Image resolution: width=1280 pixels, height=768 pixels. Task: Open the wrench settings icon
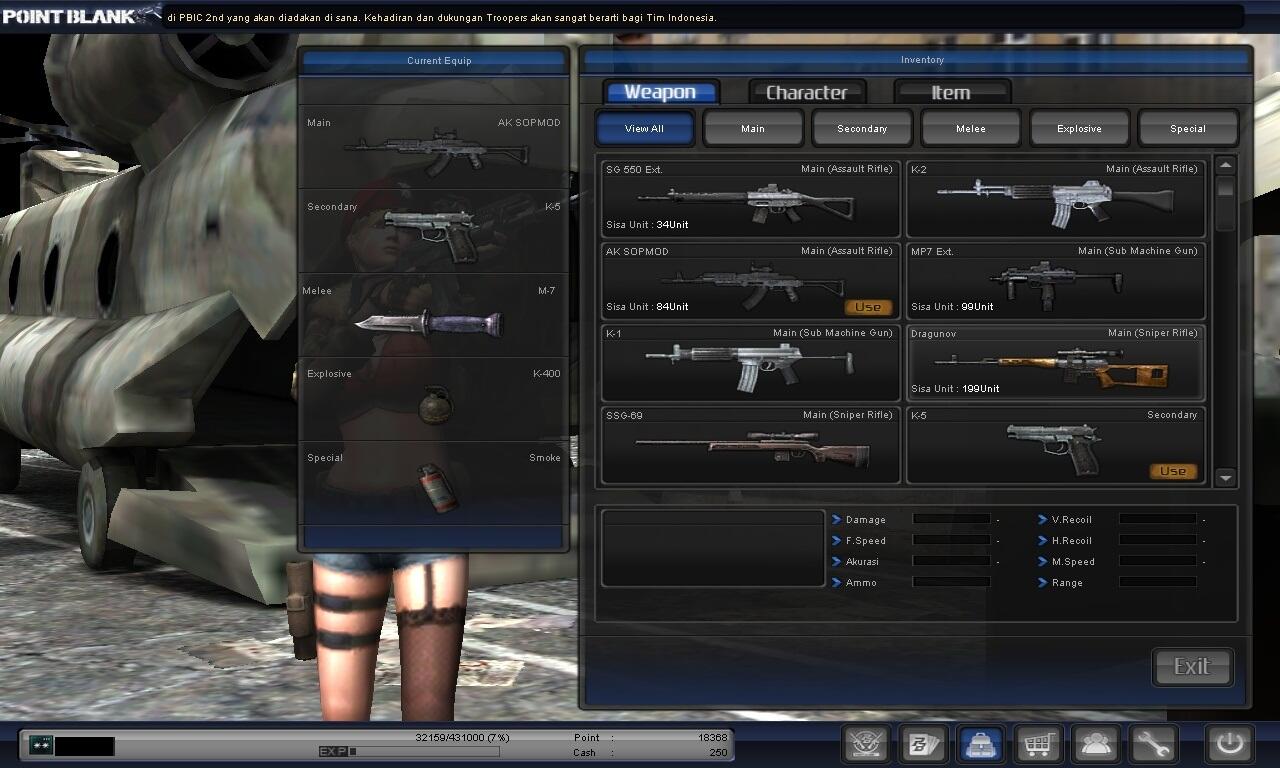coord(1153,744)
